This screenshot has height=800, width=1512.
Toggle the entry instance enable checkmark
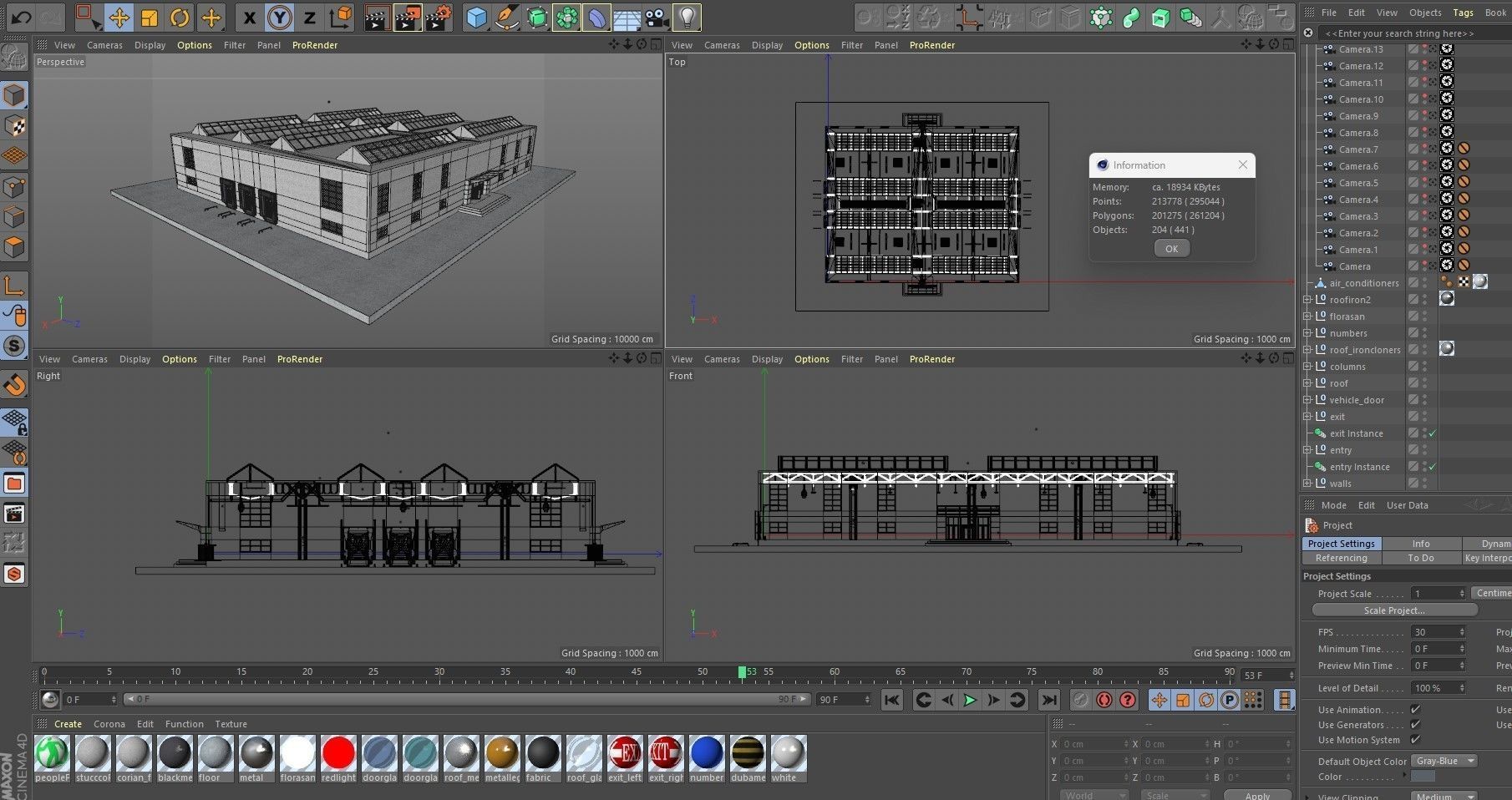1432,467
